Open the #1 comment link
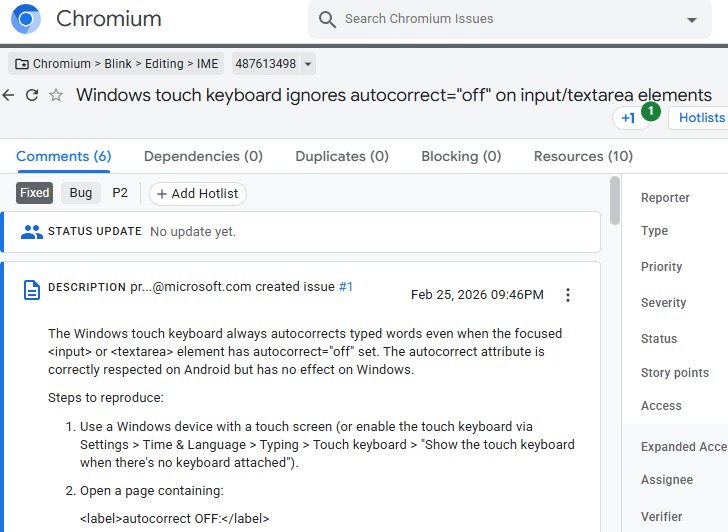728x532 pixels. (x=345, y=286)
